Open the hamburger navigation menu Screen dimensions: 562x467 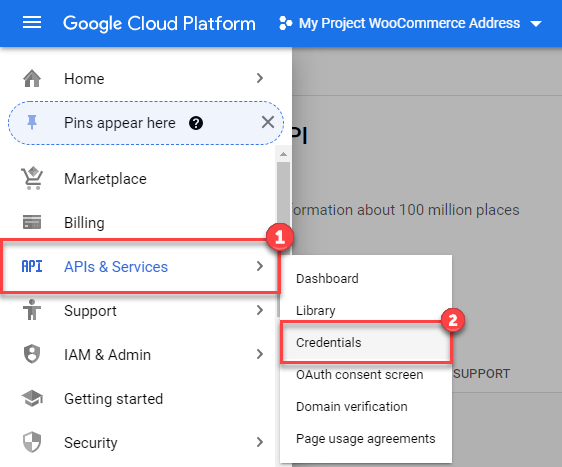32,23
